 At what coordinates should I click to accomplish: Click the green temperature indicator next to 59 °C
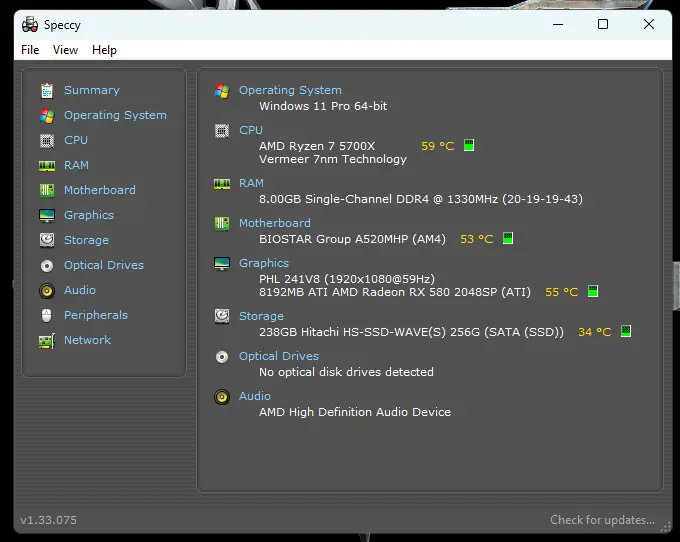469,145
